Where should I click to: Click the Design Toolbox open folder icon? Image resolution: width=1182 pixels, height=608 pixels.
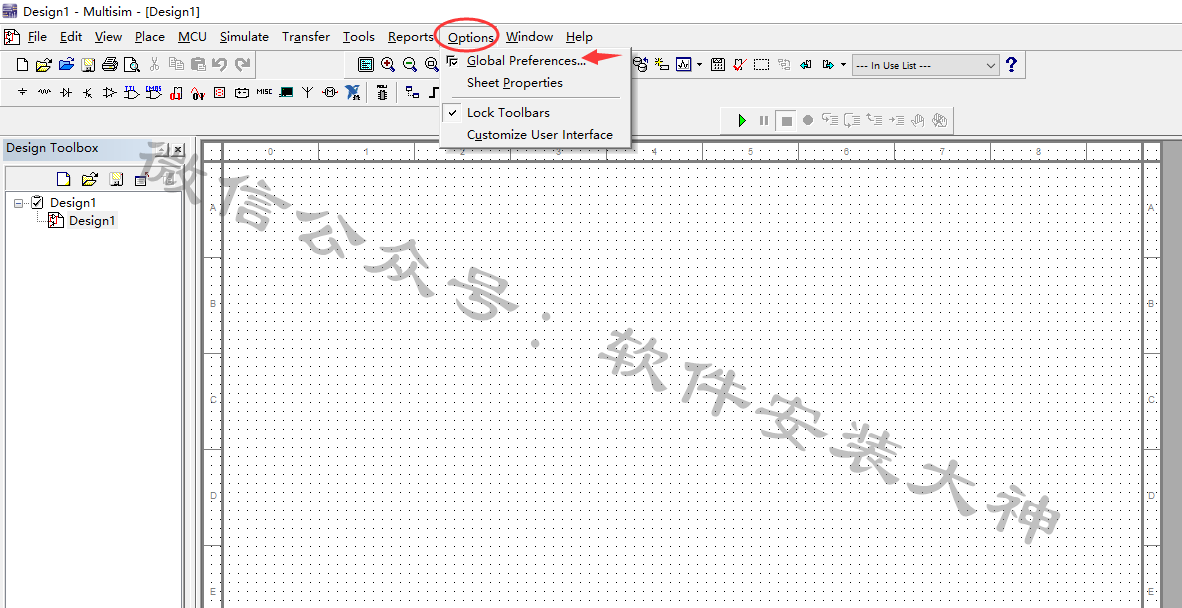tap(90, 179)
